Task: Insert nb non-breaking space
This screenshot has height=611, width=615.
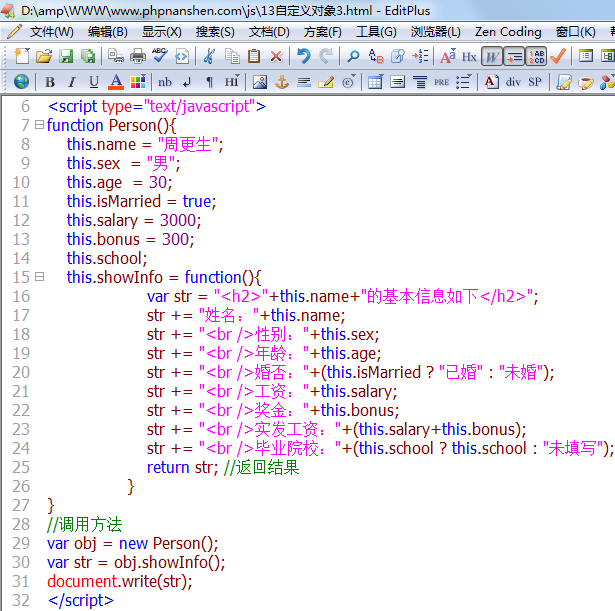Action: tap(165, 82)
